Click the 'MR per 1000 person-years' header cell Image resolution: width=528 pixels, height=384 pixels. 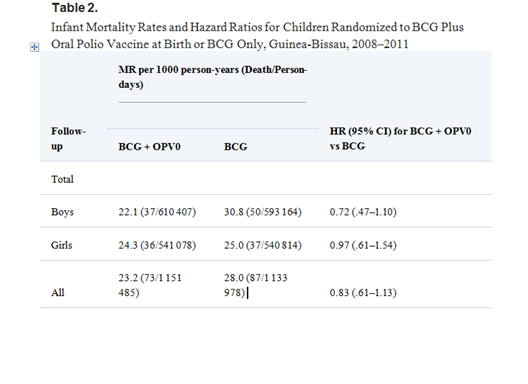coord(212,77)
